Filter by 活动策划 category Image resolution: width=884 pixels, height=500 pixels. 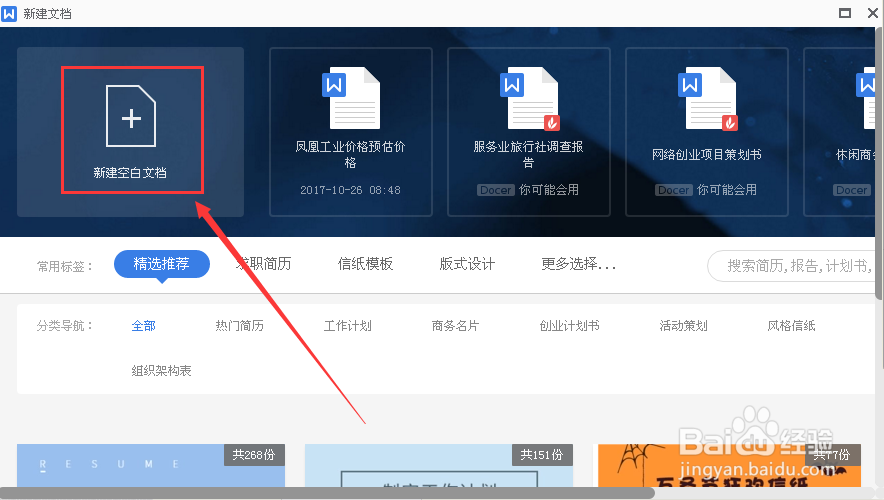coord(683,326)
